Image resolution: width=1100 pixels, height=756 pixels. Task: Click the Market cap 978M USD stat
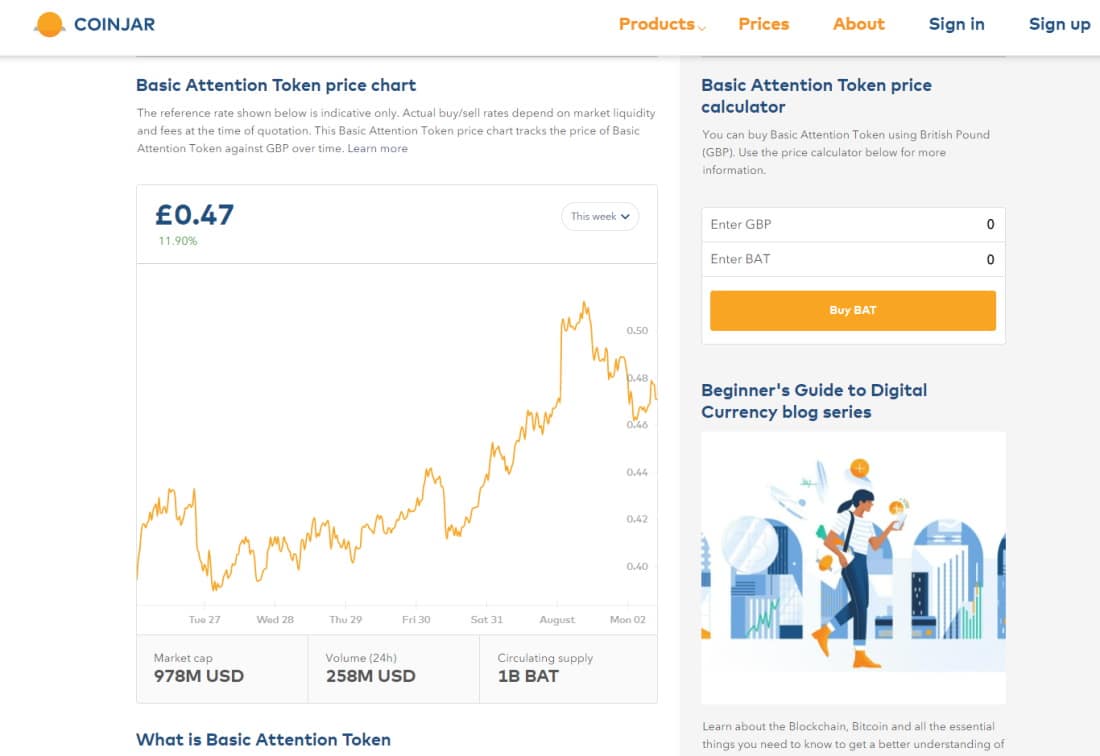(222, 668)
